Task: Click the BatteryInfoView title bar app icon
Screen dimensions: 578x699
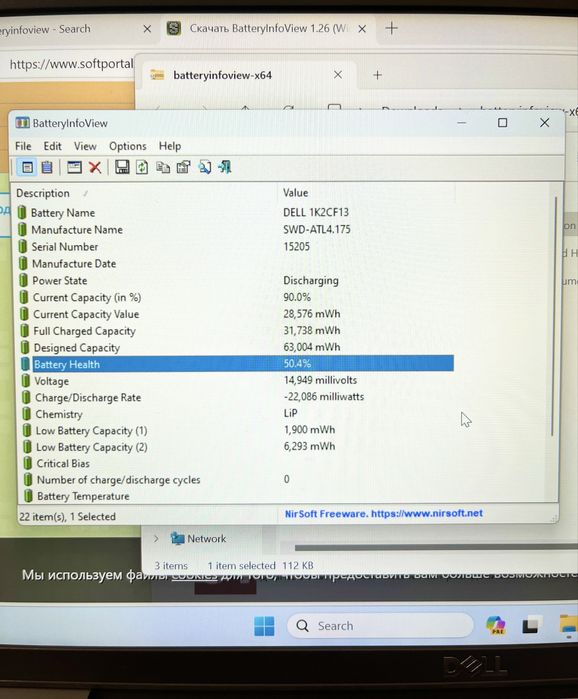Action: 22,123
